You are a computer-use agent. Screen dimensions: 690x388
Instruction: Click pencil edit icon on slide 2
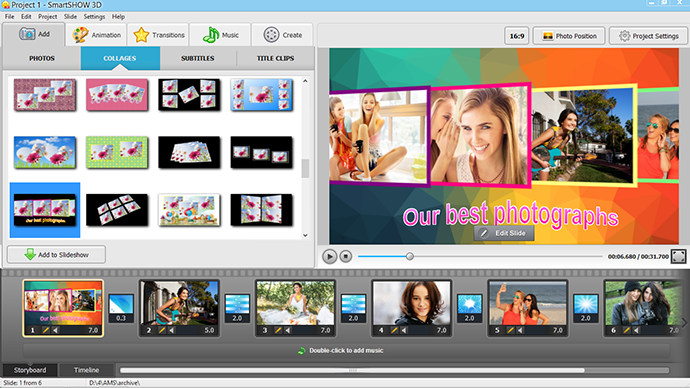tap(161, 330)
